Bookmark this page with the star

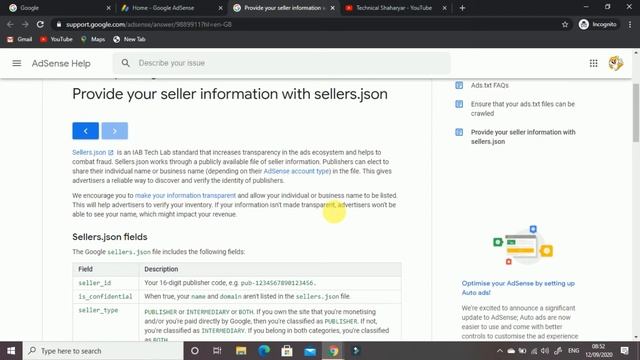565,24
